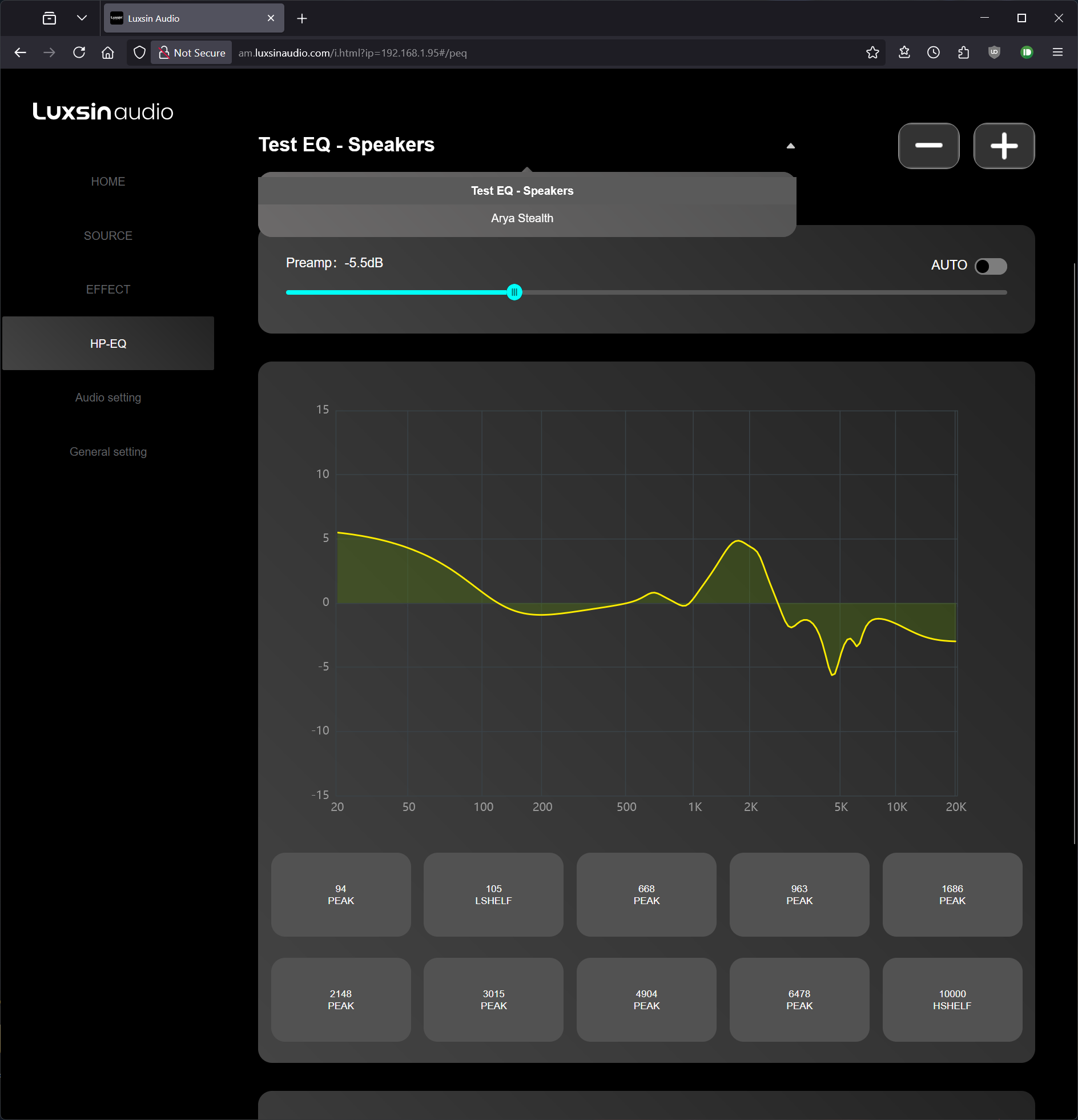Select Arya Stealth from profile list
The height and width of the screenshot is (1120, 1078).
(526, 218)
